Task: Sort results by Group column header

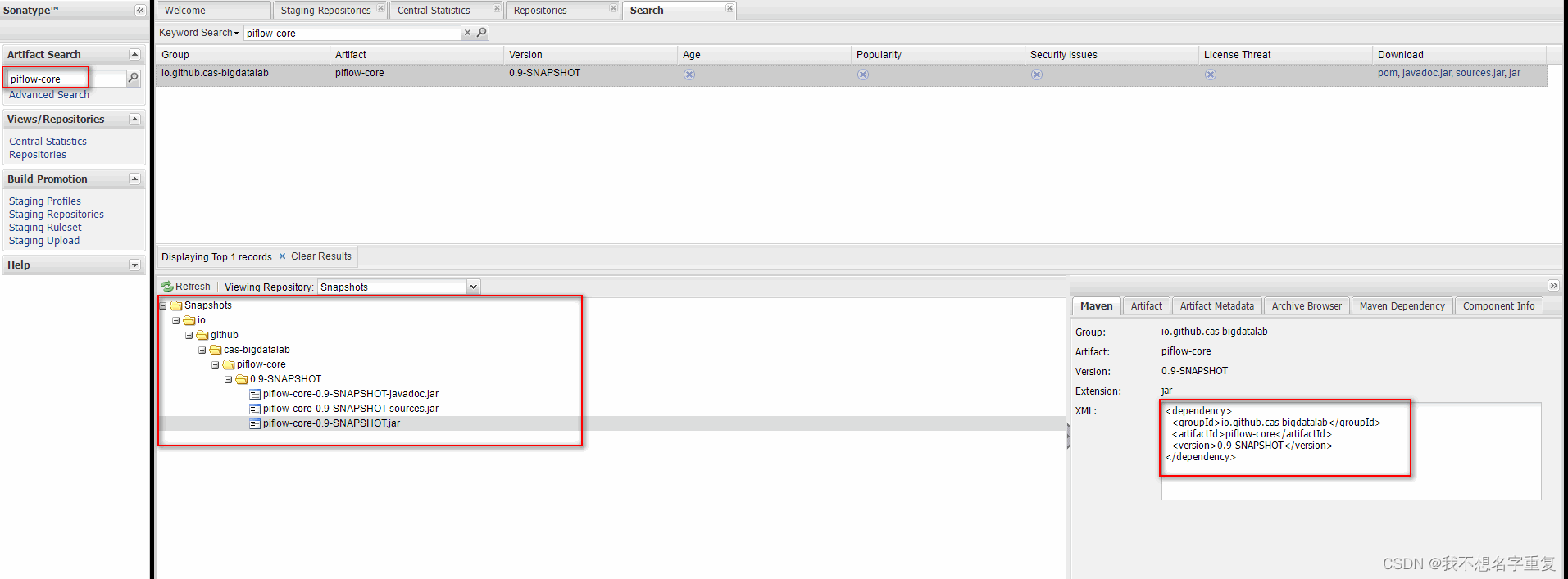Action: point(243,55)
